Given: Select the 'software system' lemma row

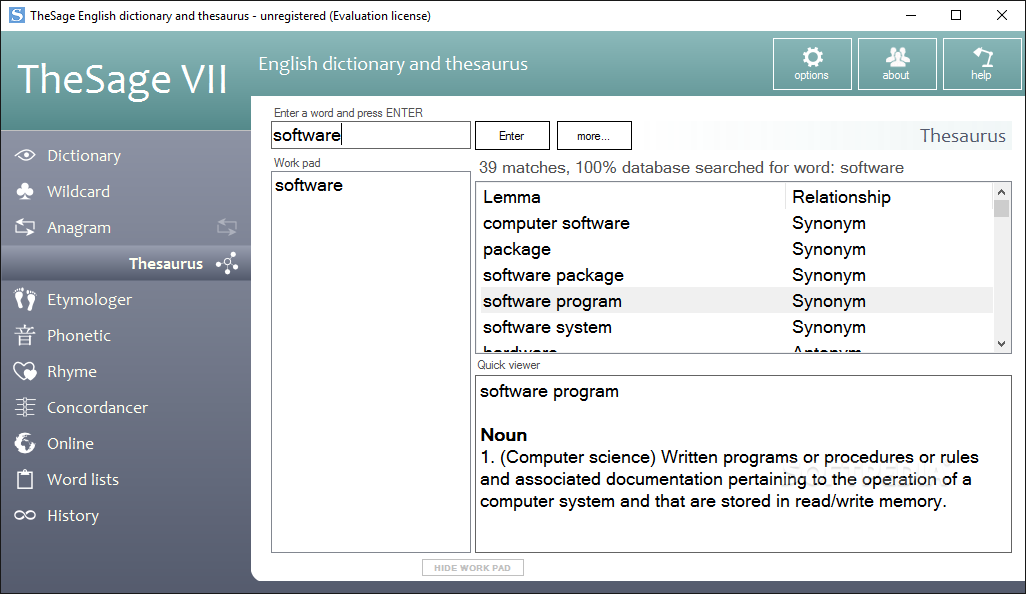Looking at the screenshot, I should [737, 327].
